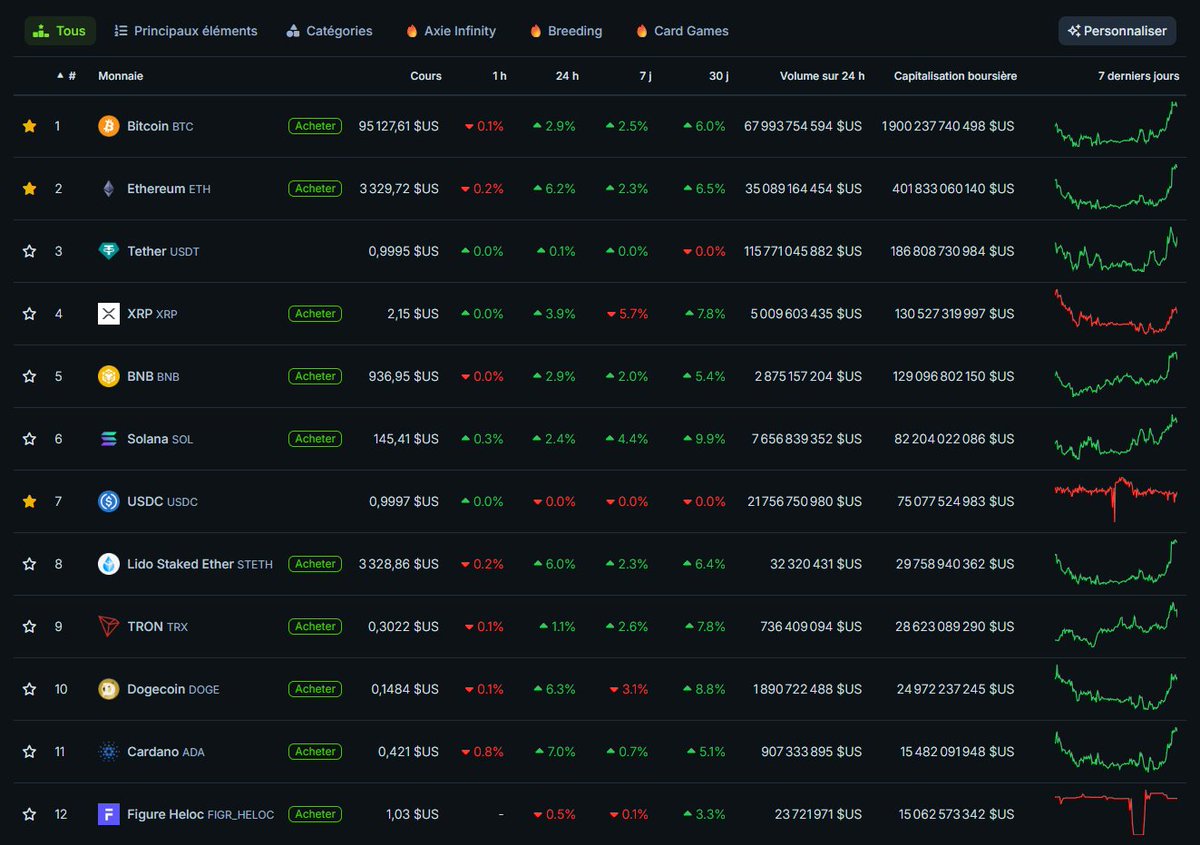Click the Lido Staked Ether logo
Screen dimensions: 1200x845
point(108,564)
